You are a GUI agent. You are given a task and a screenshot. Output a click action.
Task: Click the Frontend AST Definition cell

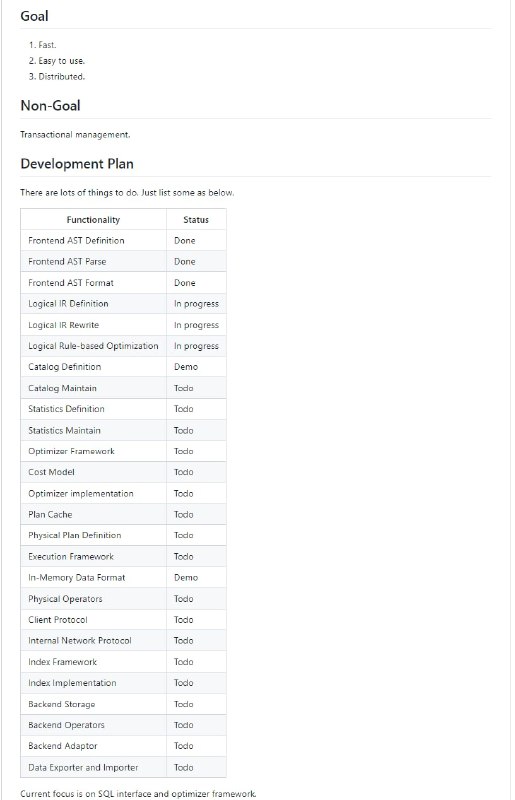(93, 240)
